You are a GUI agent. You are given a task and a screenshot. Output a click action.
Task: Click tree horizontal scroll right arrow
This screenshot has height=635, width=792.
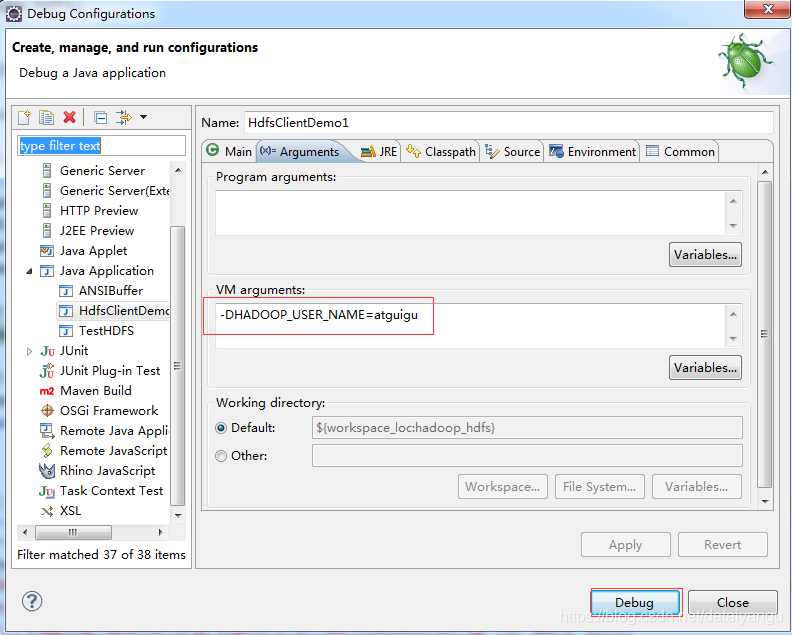161,532
